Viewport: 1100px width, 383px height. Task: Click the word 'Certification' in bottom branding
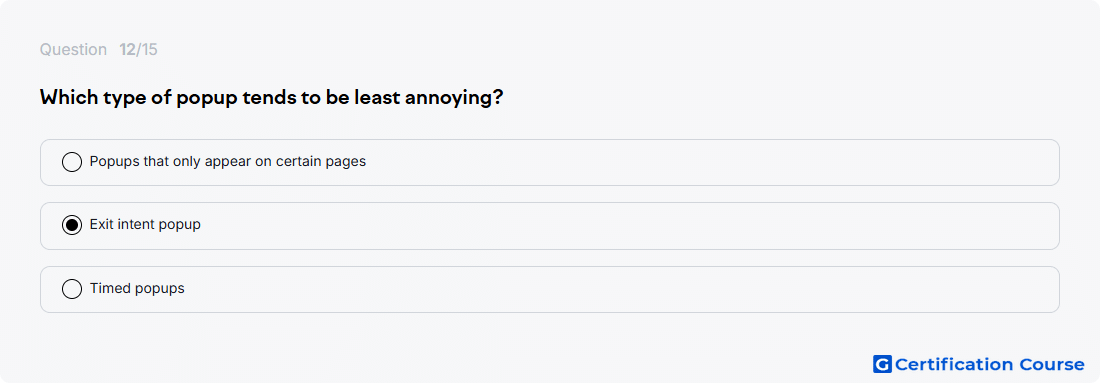point(953,364)
